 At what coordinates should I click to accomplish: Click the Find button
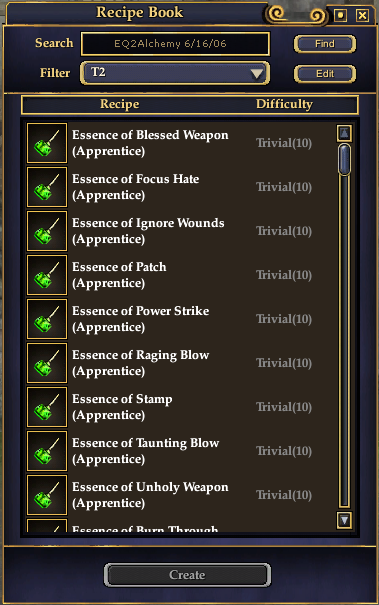[x=325, y=44]
